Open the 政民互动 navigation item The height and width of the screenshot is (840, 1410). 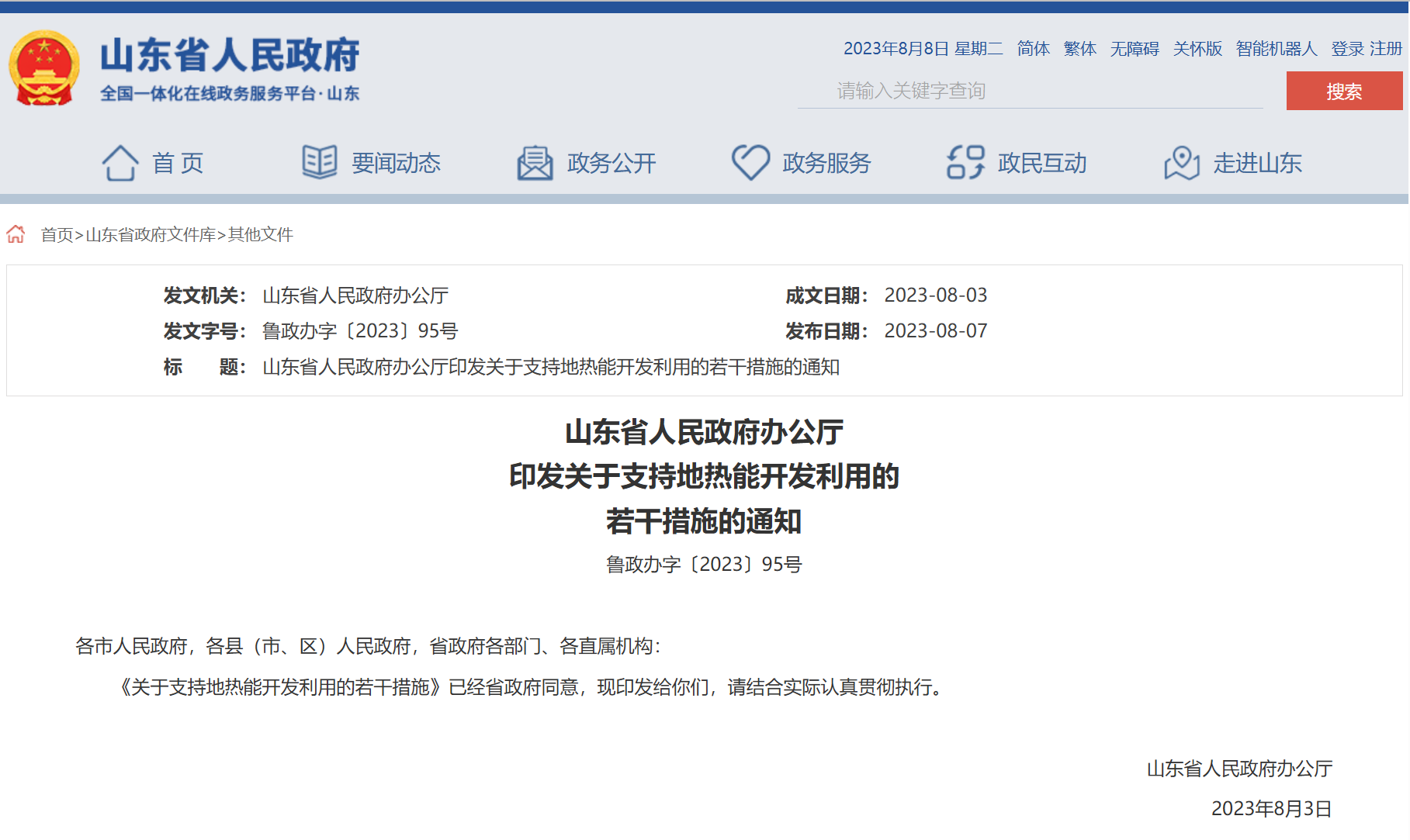pyautogui.click(x=1042, y=163)
